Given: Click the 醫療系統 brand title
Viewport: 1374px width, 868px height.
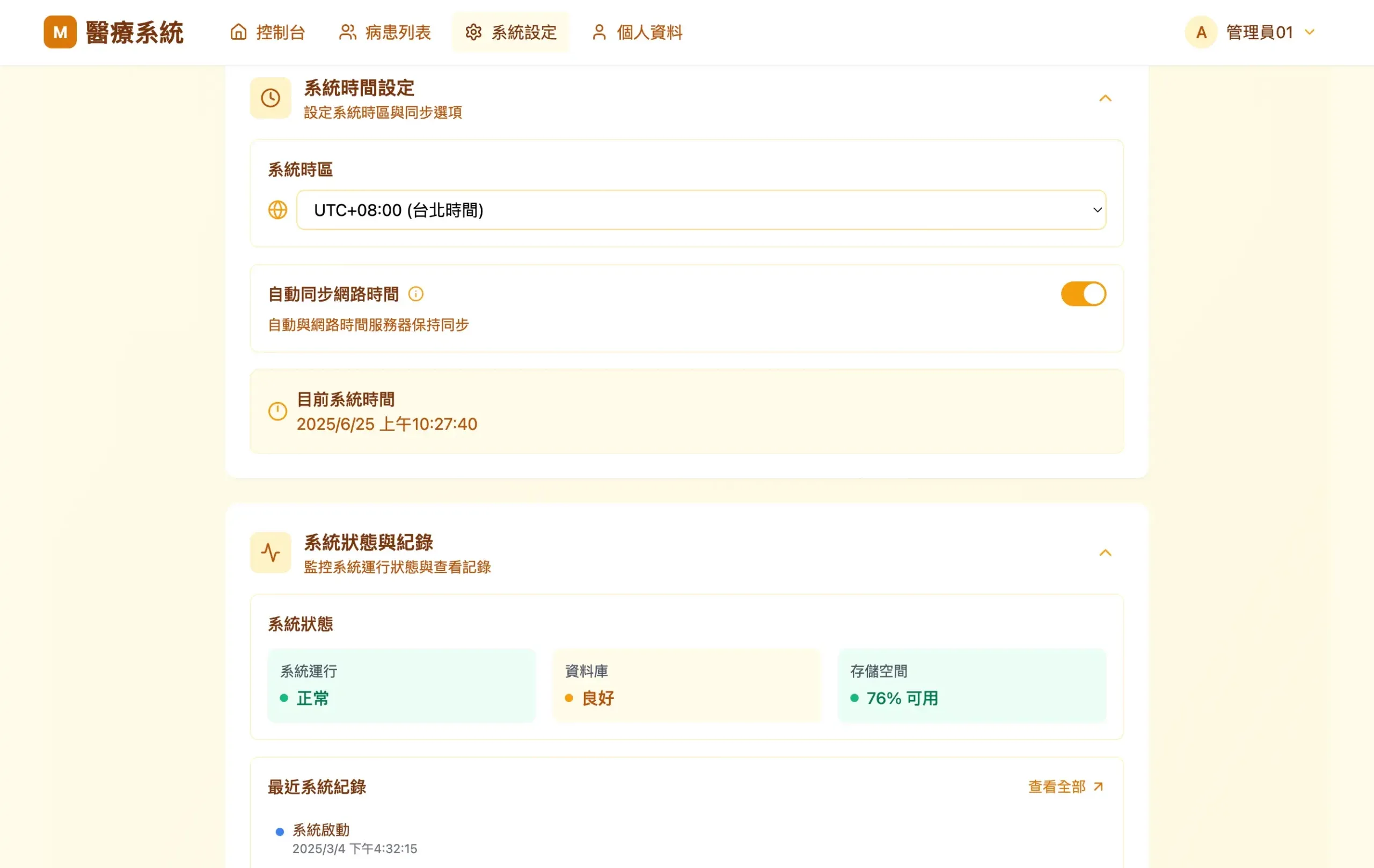Looking at the screenshot, I should [135, 33].
